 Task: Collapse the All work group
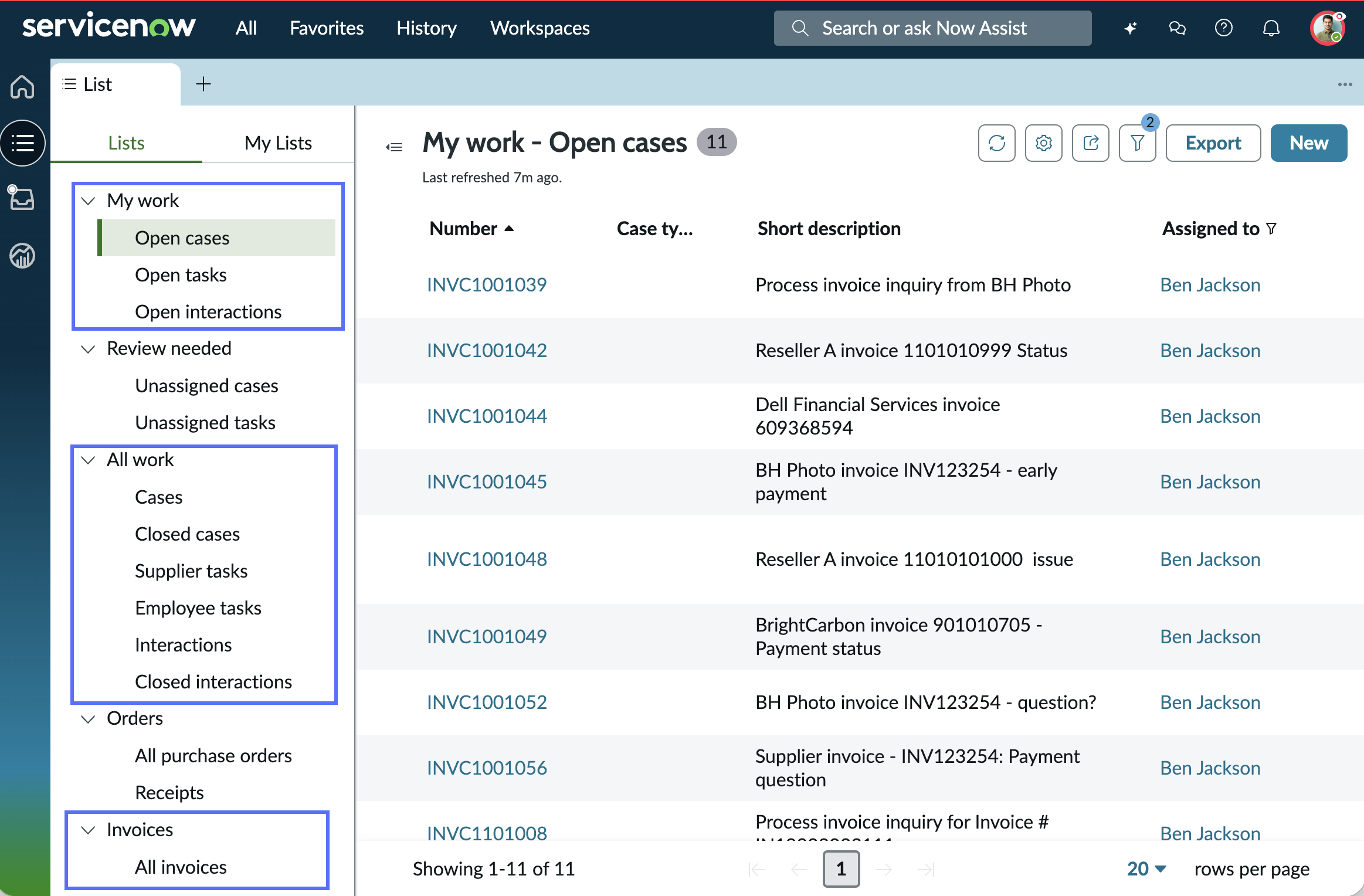pyautogui.click(x=88, y=460)
